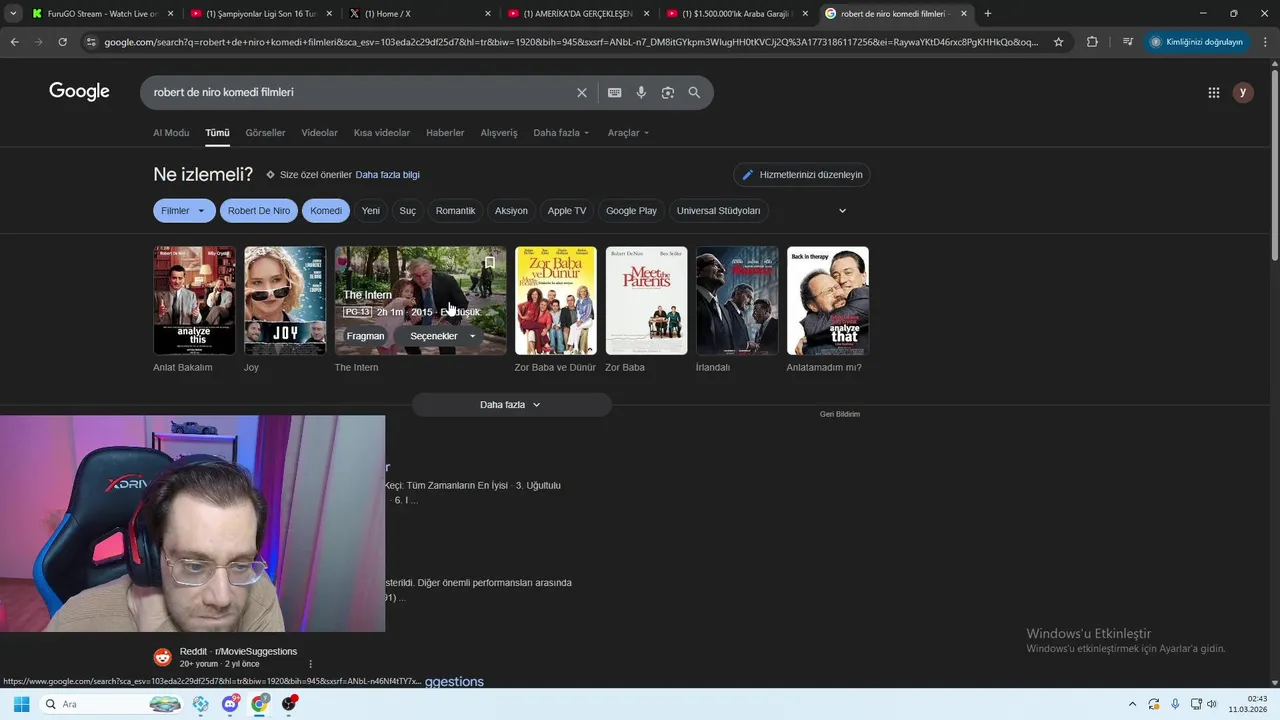Click the taskbar microphone icon
This screenshot has width=1280, height=720.
coord(1175,704)
